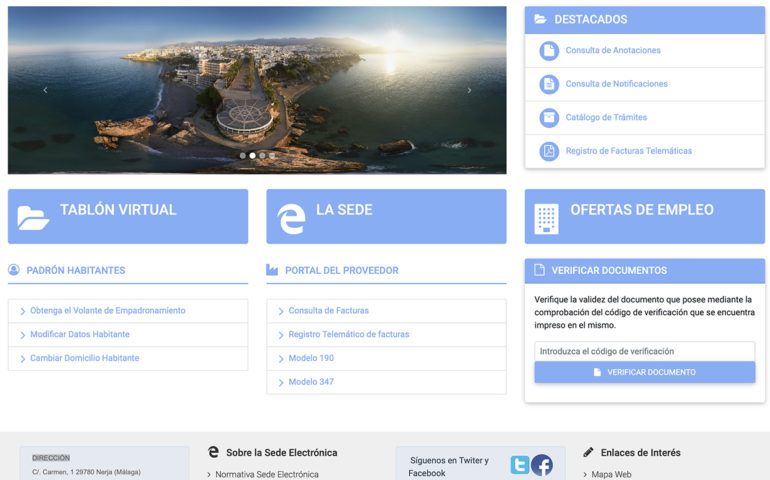Select the third carousel indicator dot
The width and height of the screenshot is (770, 480).
262,155
